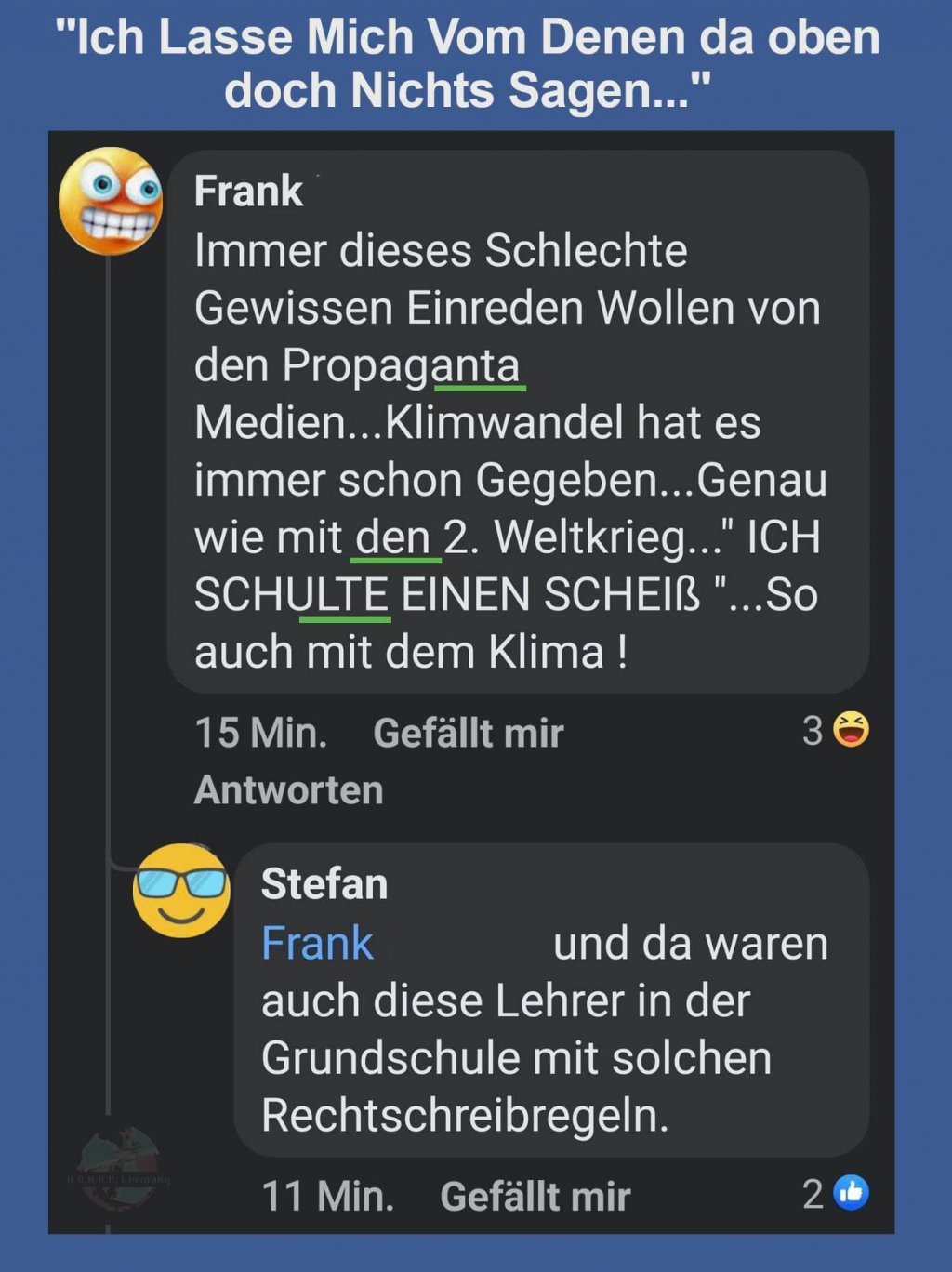Click the faded watermark logo at bottom left
The image size is (952, 1272).
coord(118,1170)
